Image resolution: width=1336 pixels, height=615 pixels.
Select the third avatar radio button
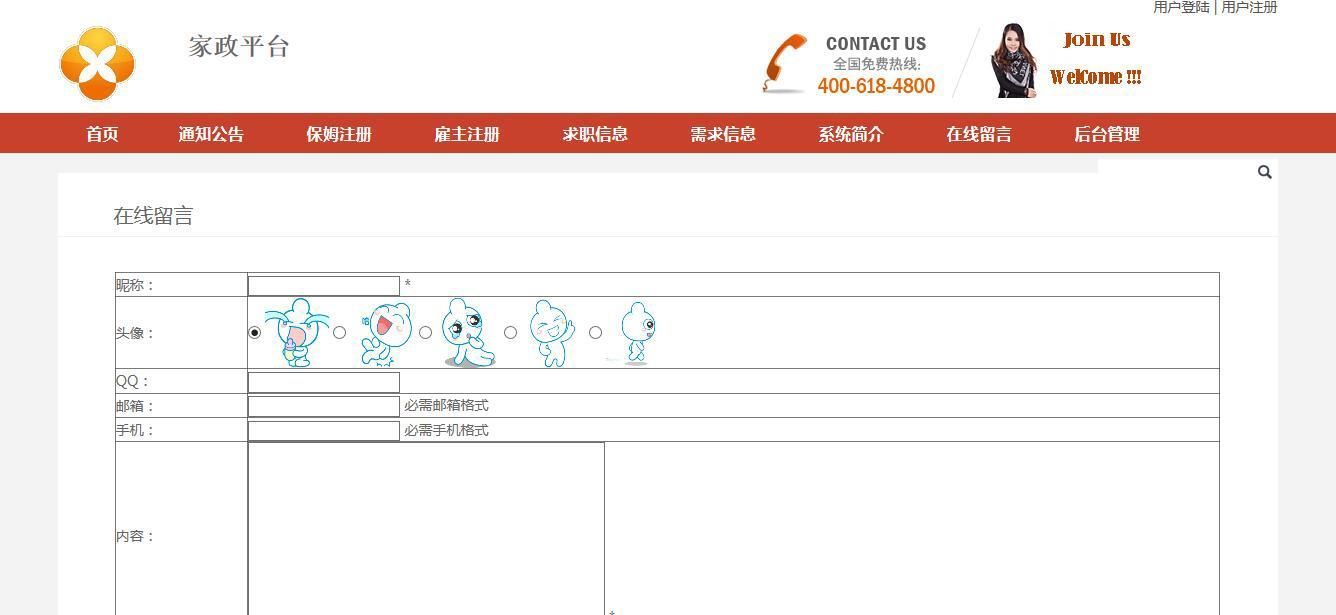pos(425,332)
